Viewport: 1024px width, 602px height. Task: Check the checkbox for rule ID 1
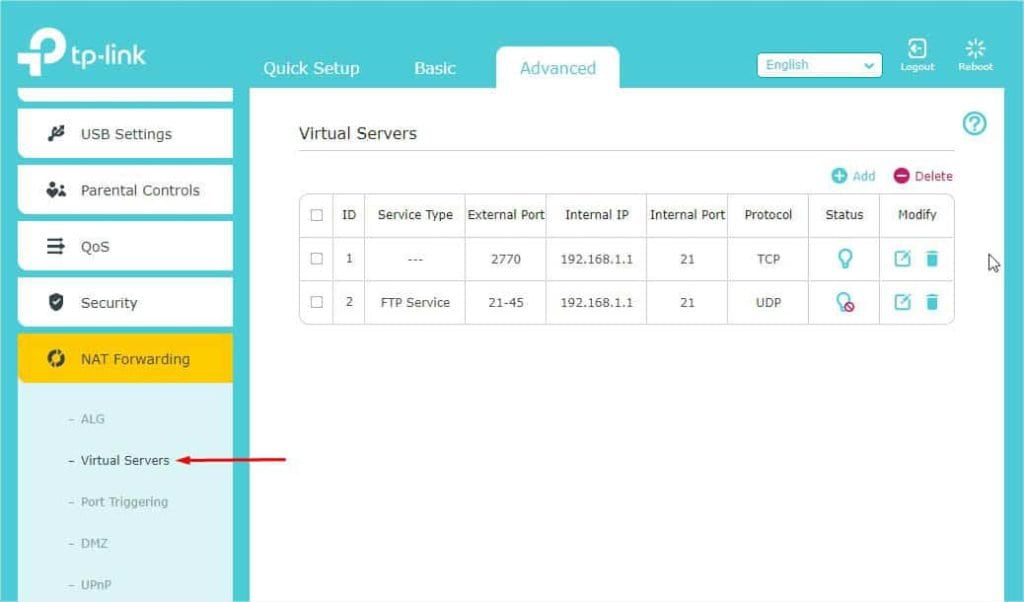point(317,258)
